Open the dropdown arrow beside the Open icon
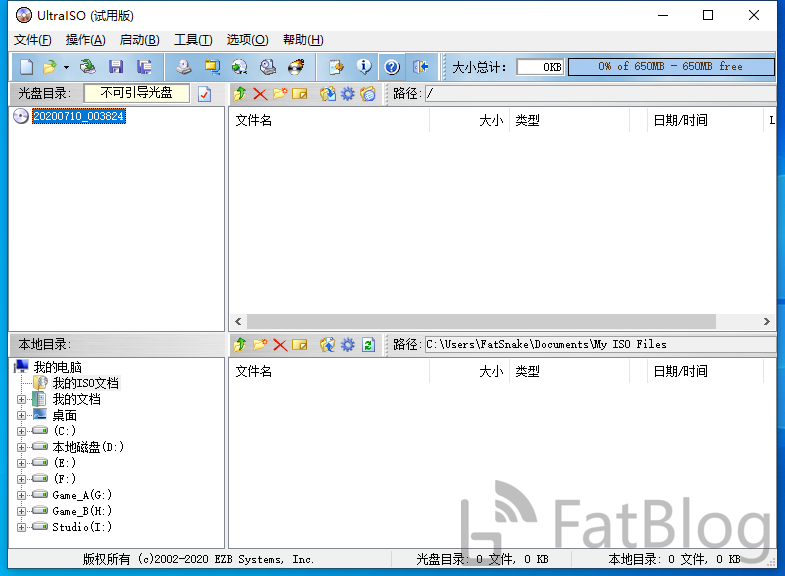785x576 pixels. click(66, 67)
